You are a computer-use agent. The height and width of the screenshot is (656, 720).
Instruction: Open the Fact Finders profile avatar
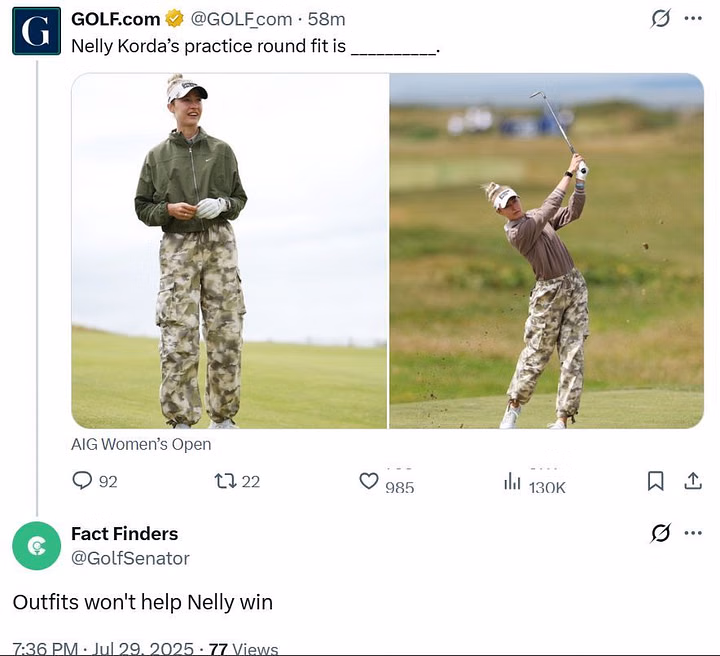pos(36,546)
